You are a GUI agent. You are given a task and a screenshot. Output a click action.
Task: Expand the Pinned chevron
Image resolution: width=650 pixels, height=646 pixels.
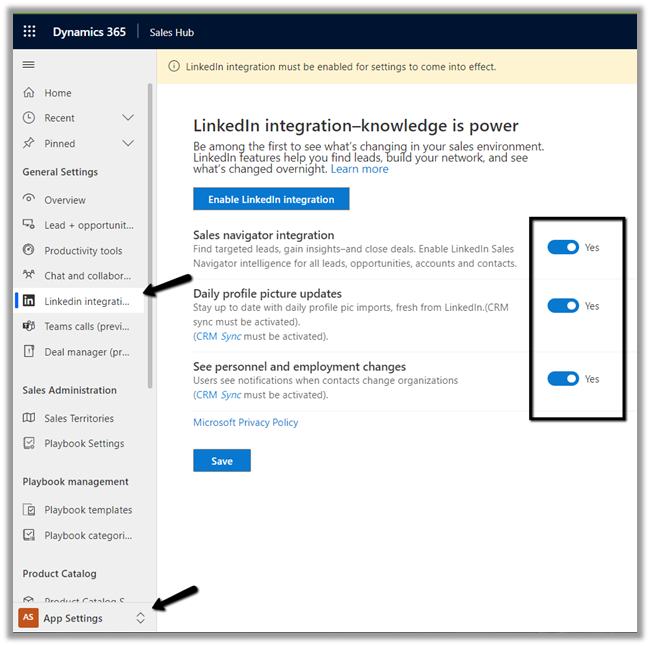[128, 143]
